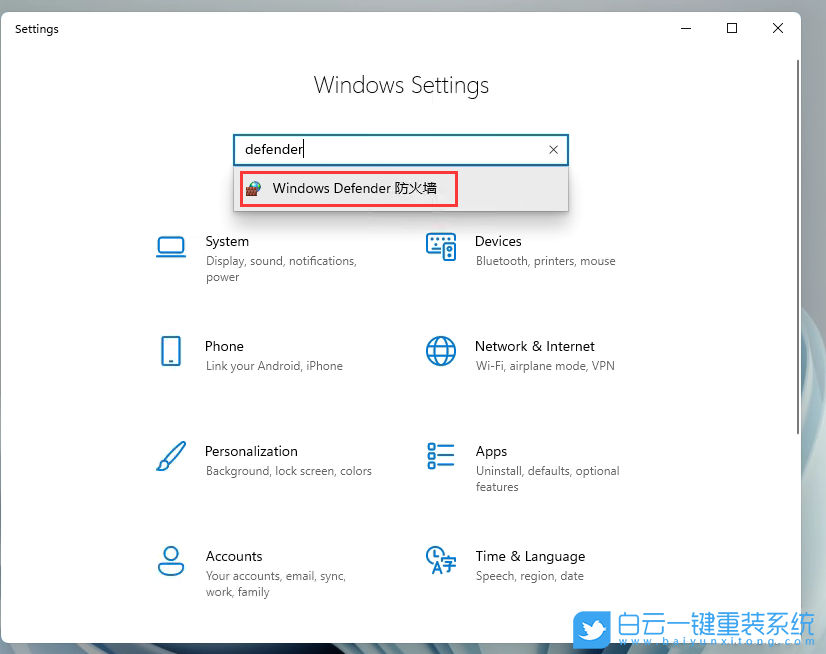The image size is (826, 654).
Task: Click the Accounts person icon
Action: [x=171, y=560]
